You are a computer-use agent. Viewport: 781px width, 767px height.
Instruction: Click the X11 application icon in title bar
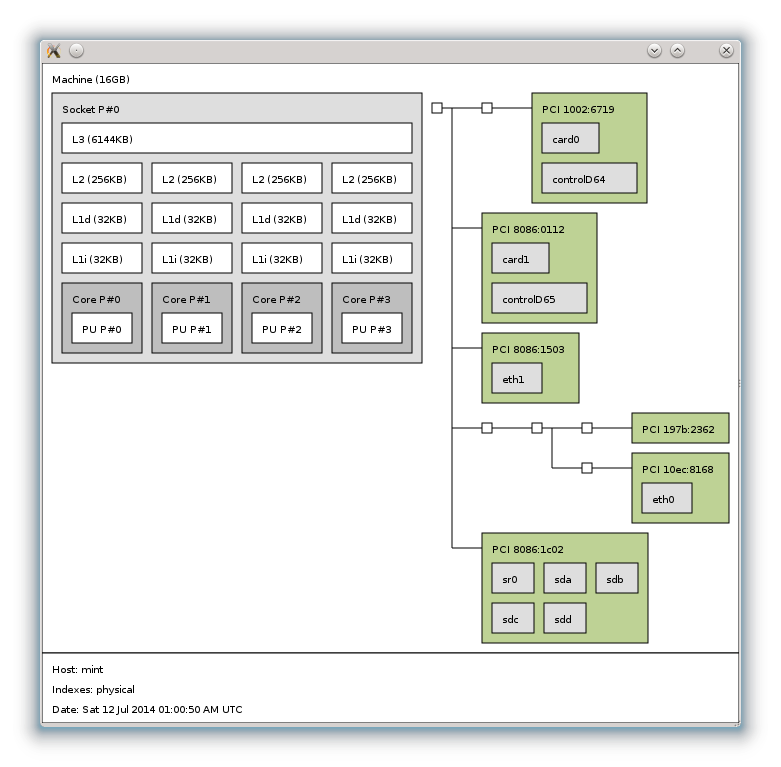[x=54, y=51]
